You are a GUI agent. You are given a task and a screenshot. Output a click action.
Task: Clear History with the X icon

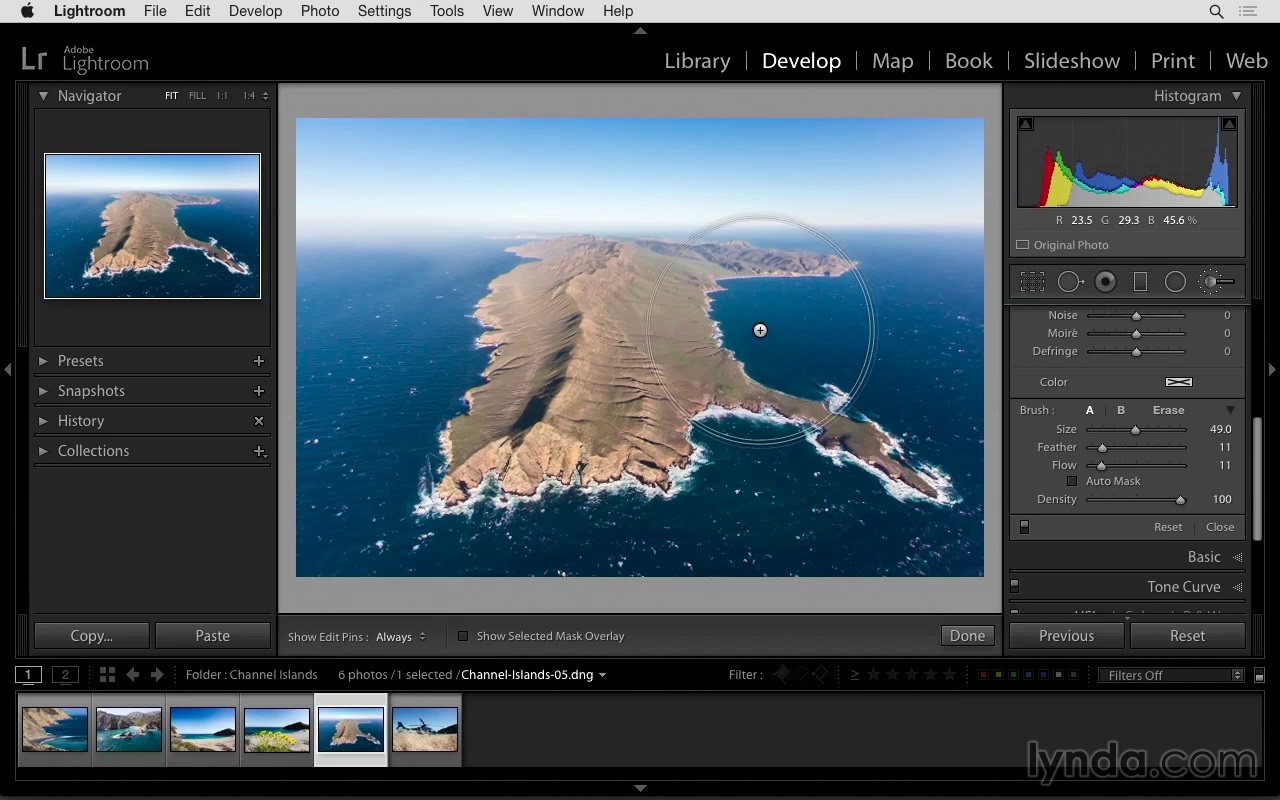tap(259, 421)
